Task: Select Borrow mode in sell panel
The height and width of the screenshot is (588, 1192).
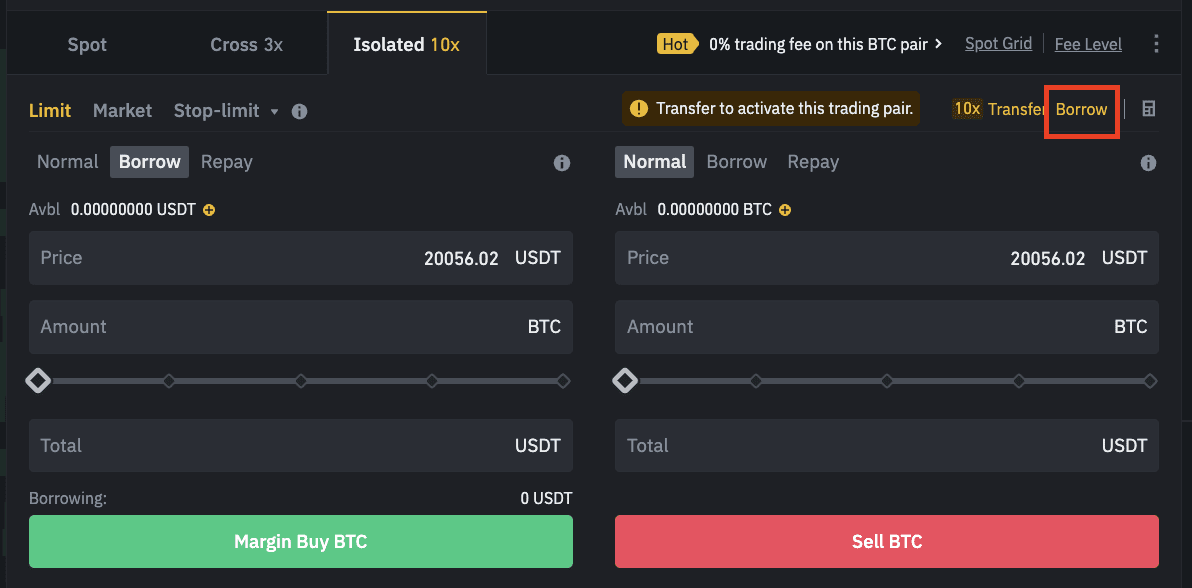Action: 737,162
